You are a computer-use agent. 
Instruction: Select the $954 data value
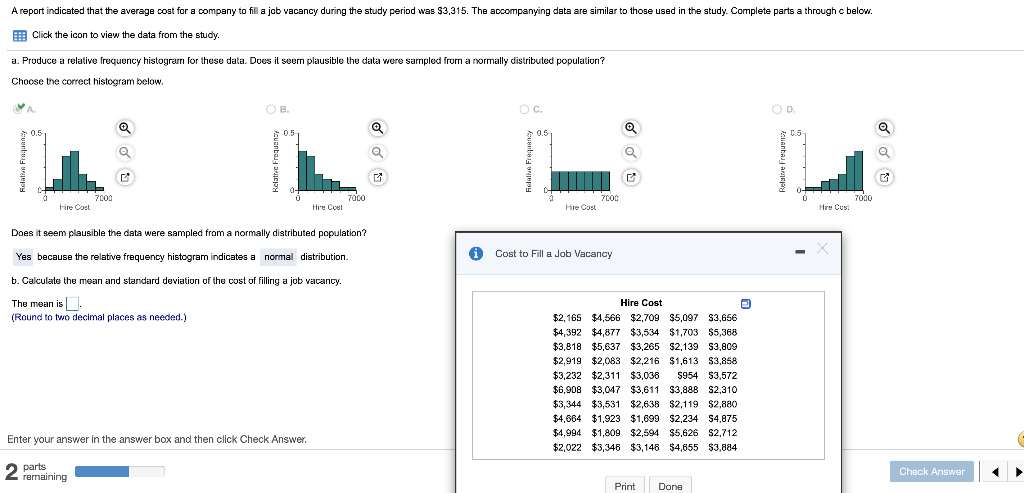click(x=688, y=375)
